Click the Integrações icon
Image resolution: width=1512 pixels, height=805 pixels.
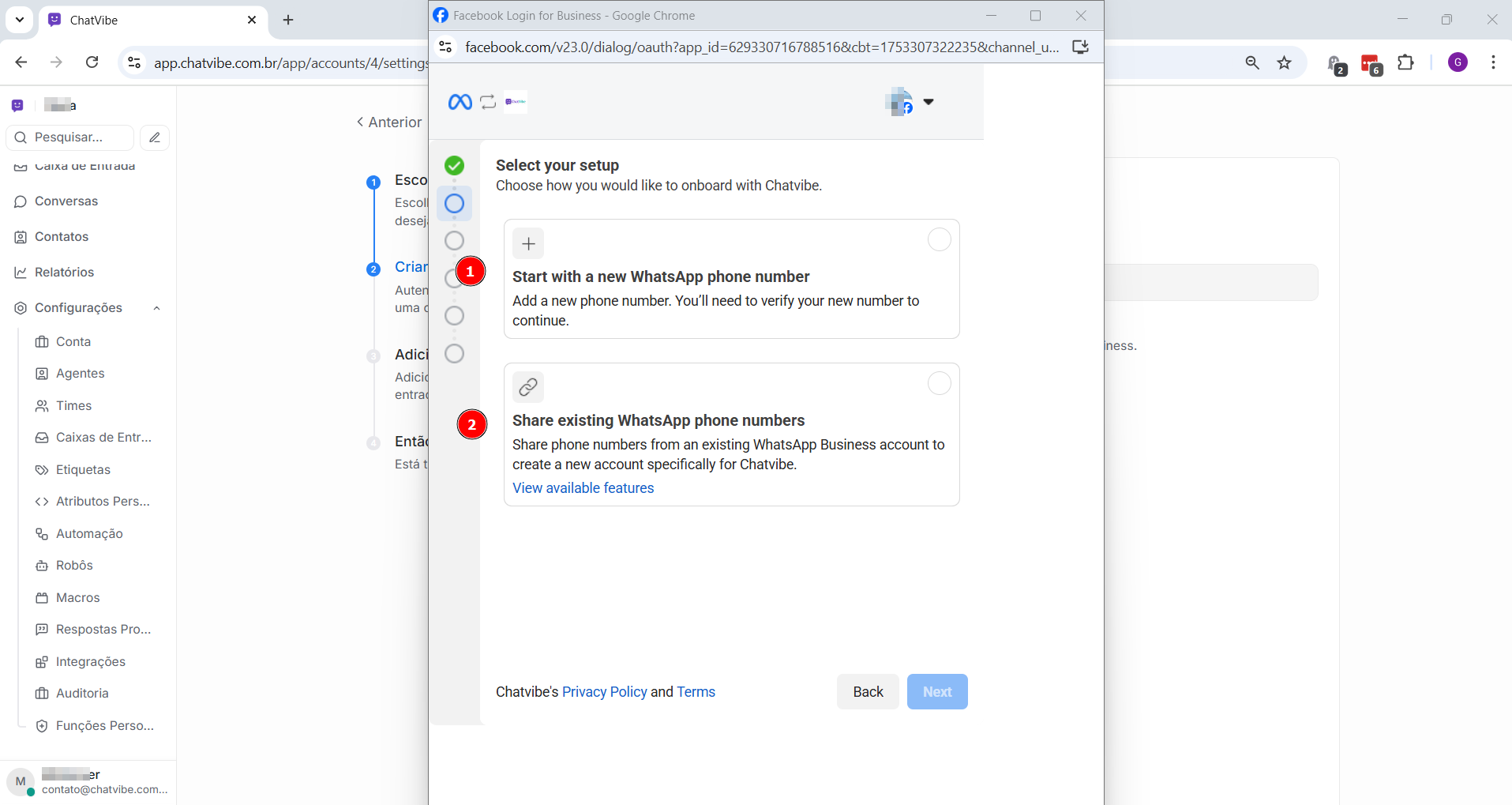[42, 662]
